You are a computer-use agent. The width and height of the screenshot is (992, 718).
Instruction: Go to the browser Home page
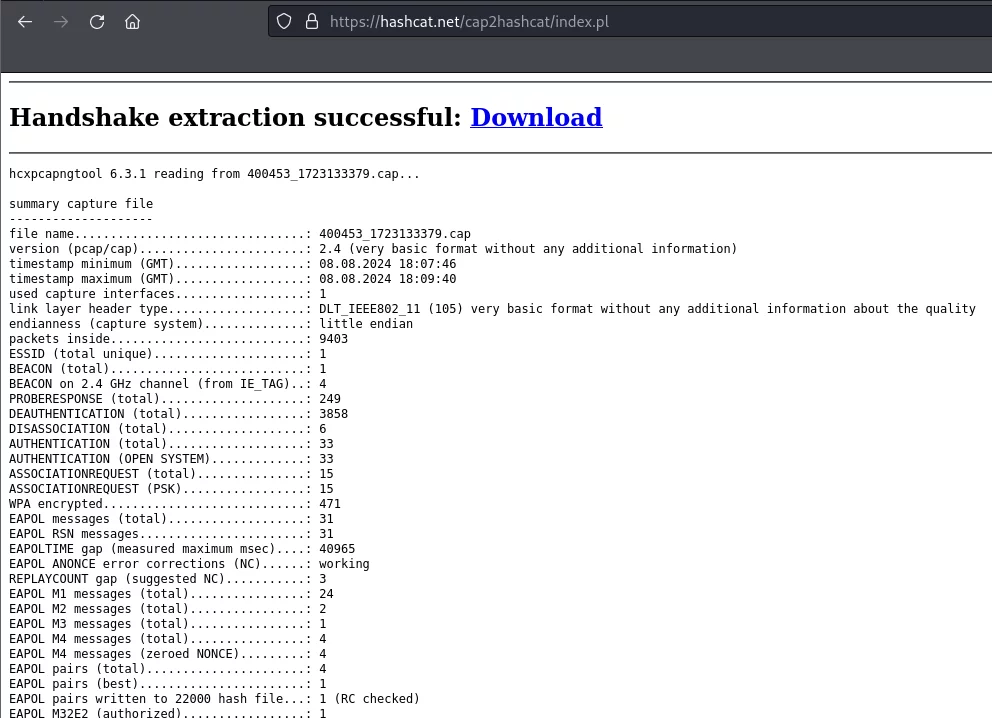click(x=132, y=21)
